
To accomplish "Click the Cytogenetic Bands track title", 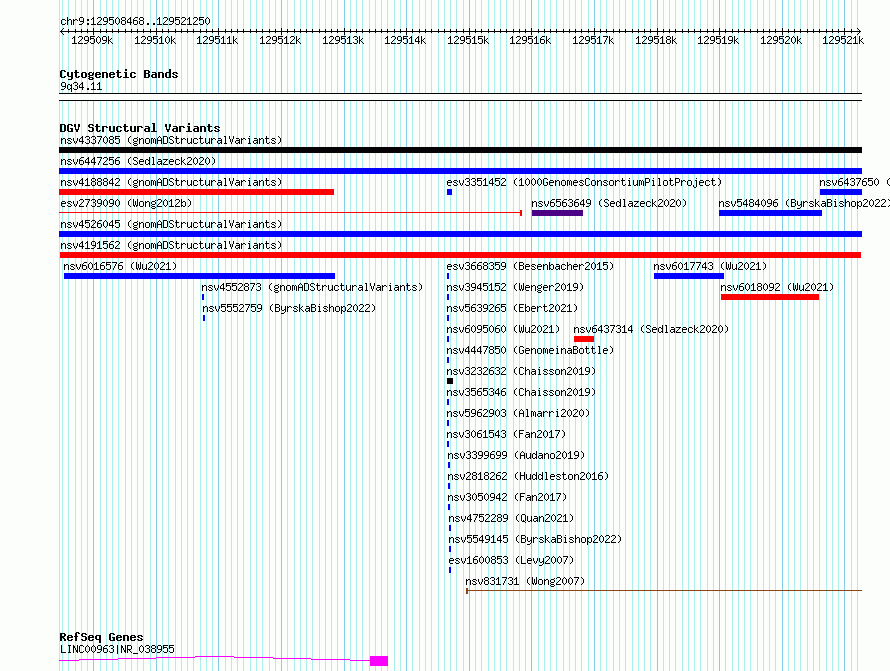I will (119, 74).
